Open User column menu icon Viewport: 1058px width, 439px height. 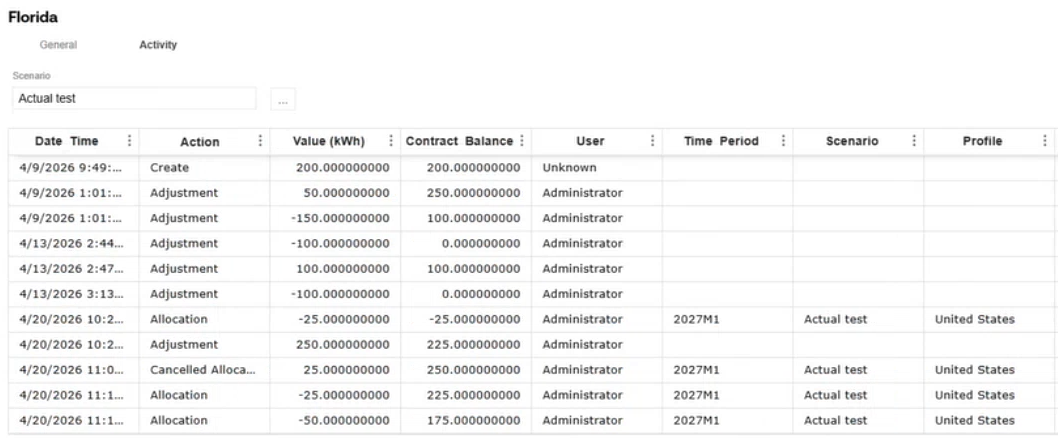pos(652,141)
